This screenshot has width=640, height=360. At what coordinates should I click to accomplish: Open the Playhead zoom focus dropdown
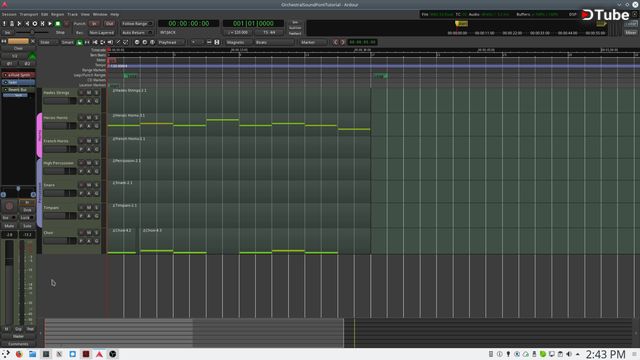click(171, 42)
